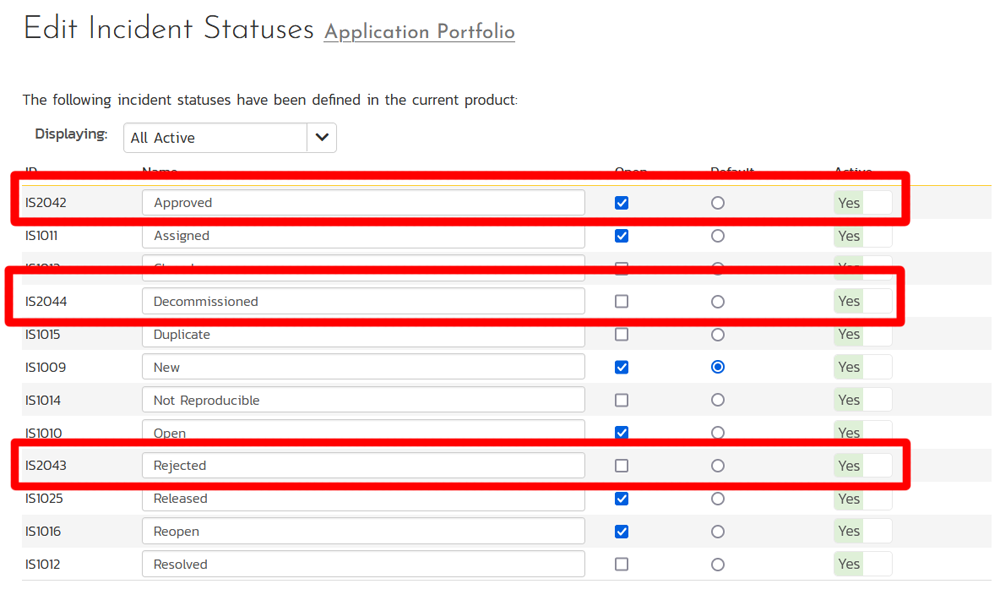Disable Active switch for Reopen status
The height and width of the screenshot is (595, 1000).
tap(863, 531)
